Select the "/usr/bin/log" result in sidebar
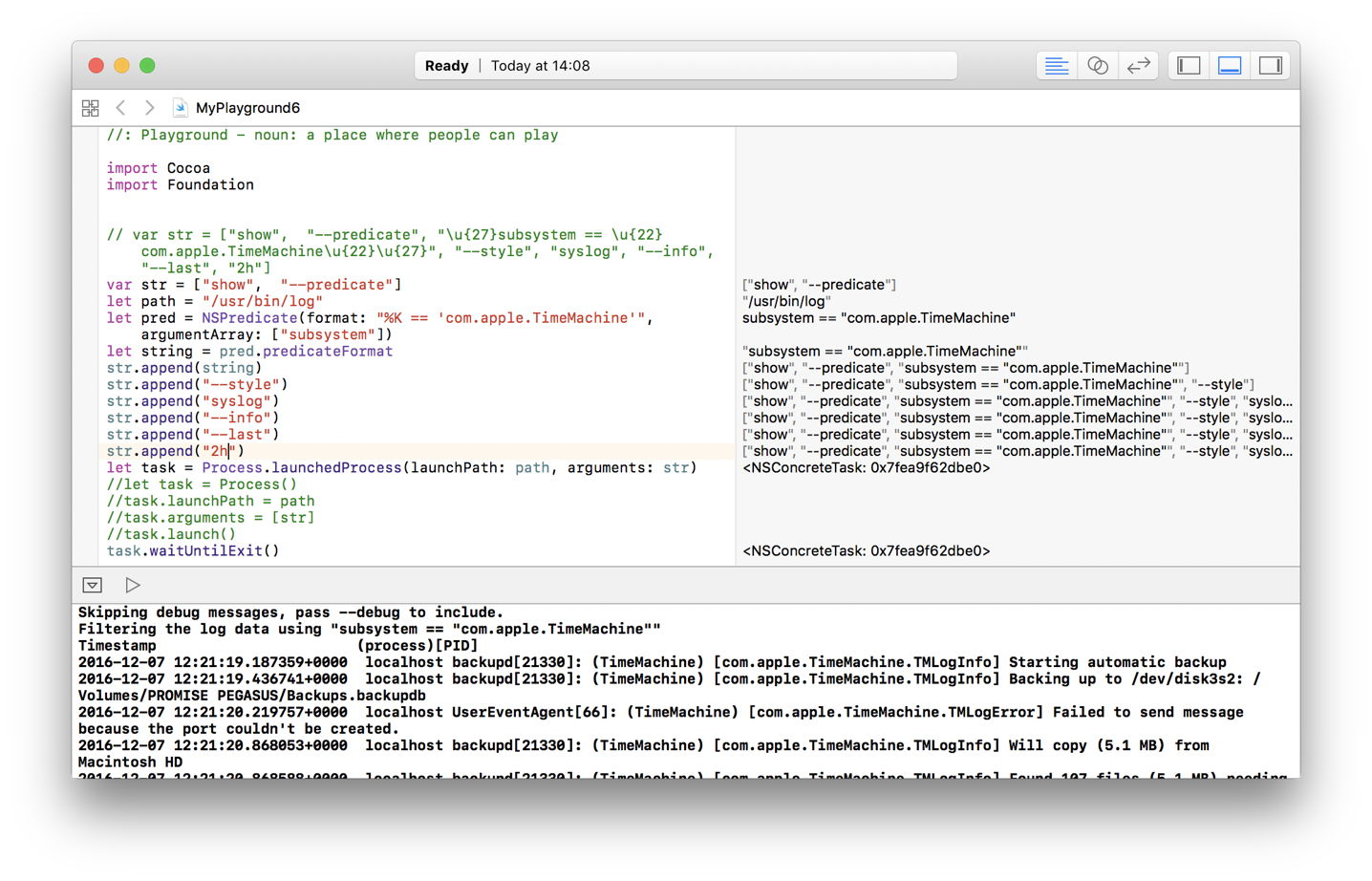This screenshot has height=881, width=1372. coord(786,301)
